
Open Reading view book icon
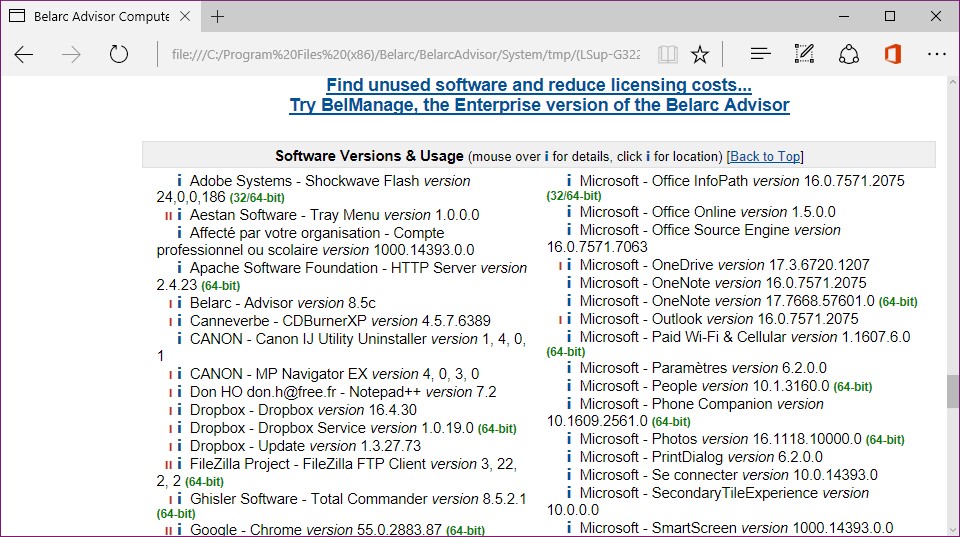667,54
